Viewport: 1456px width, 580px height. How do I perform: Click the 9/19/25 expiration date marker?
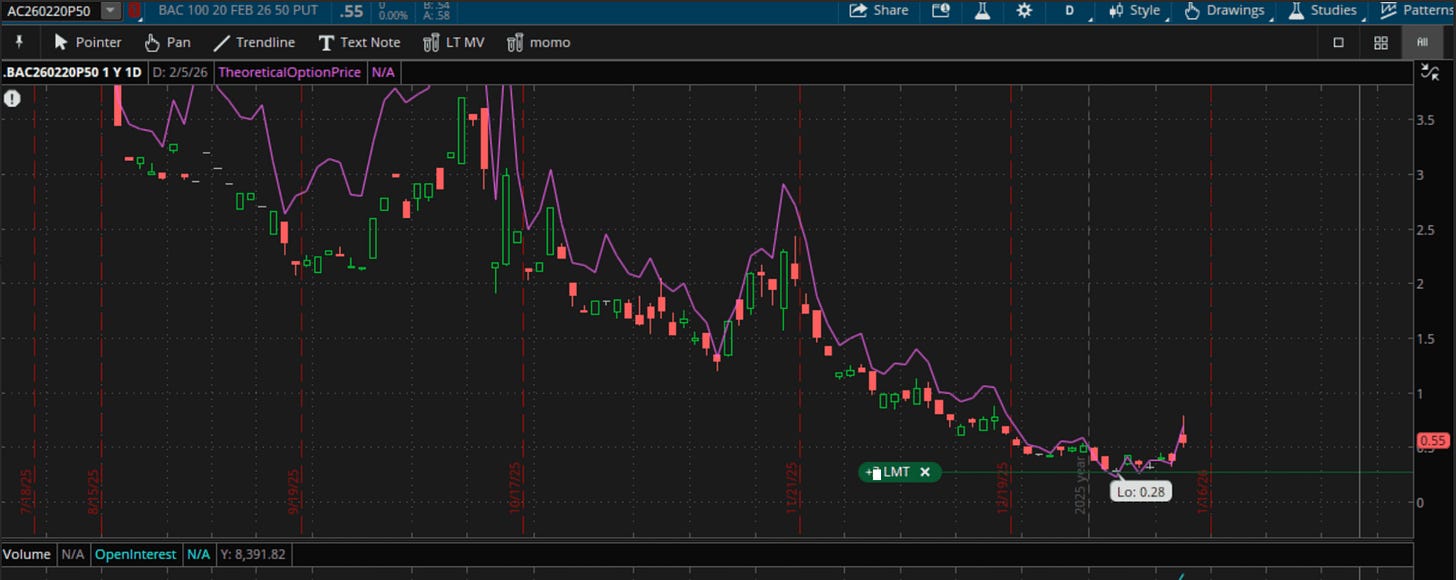tap(293, 493)
